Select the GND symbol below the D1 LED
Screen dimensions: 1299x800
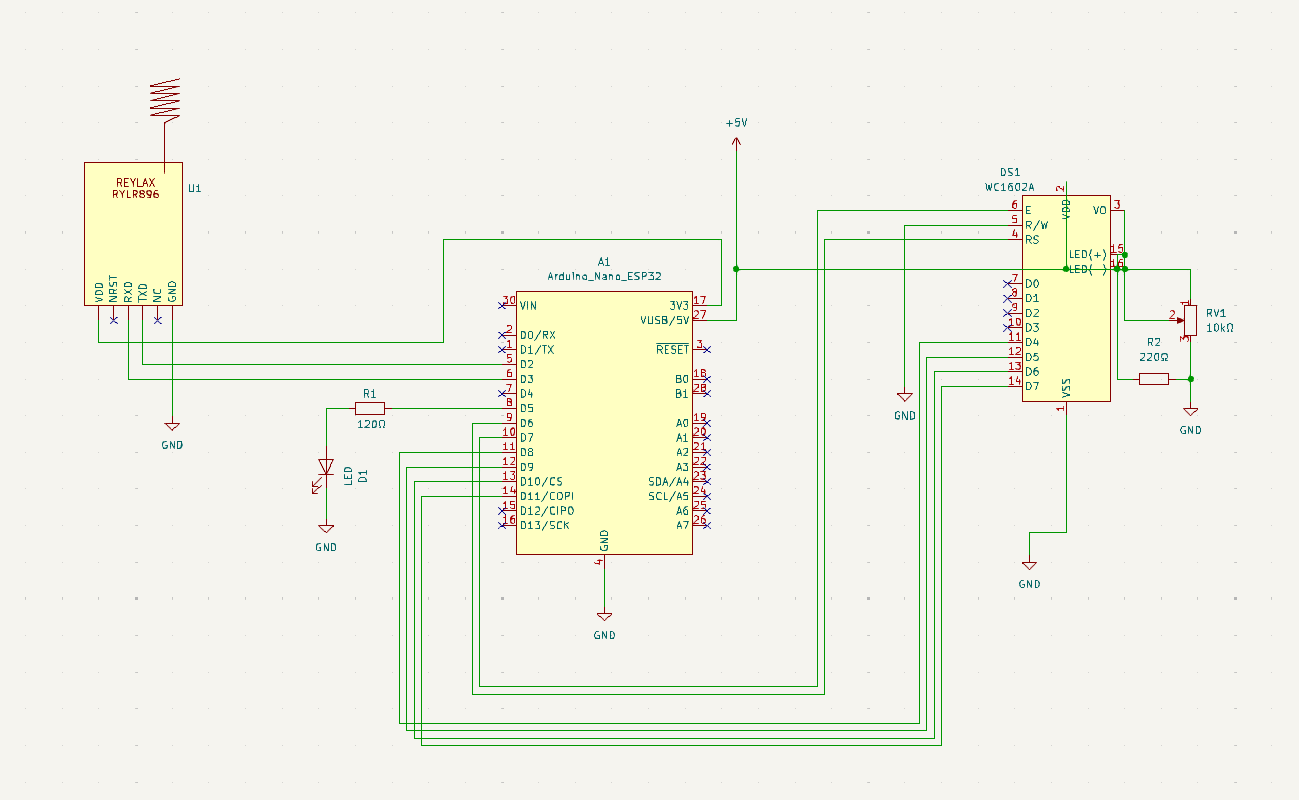pyautogui.click(x=326, y=529)
